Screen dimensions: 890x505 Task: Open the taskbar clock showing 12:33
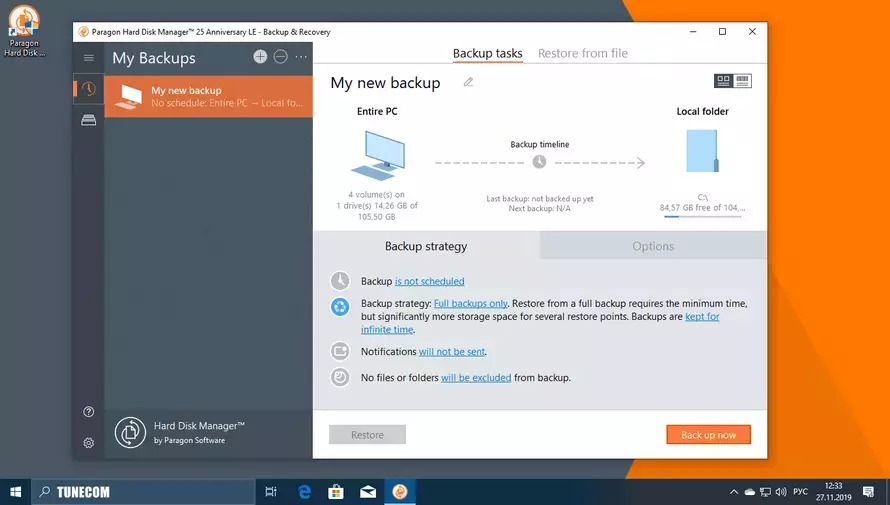click(833, 491)
